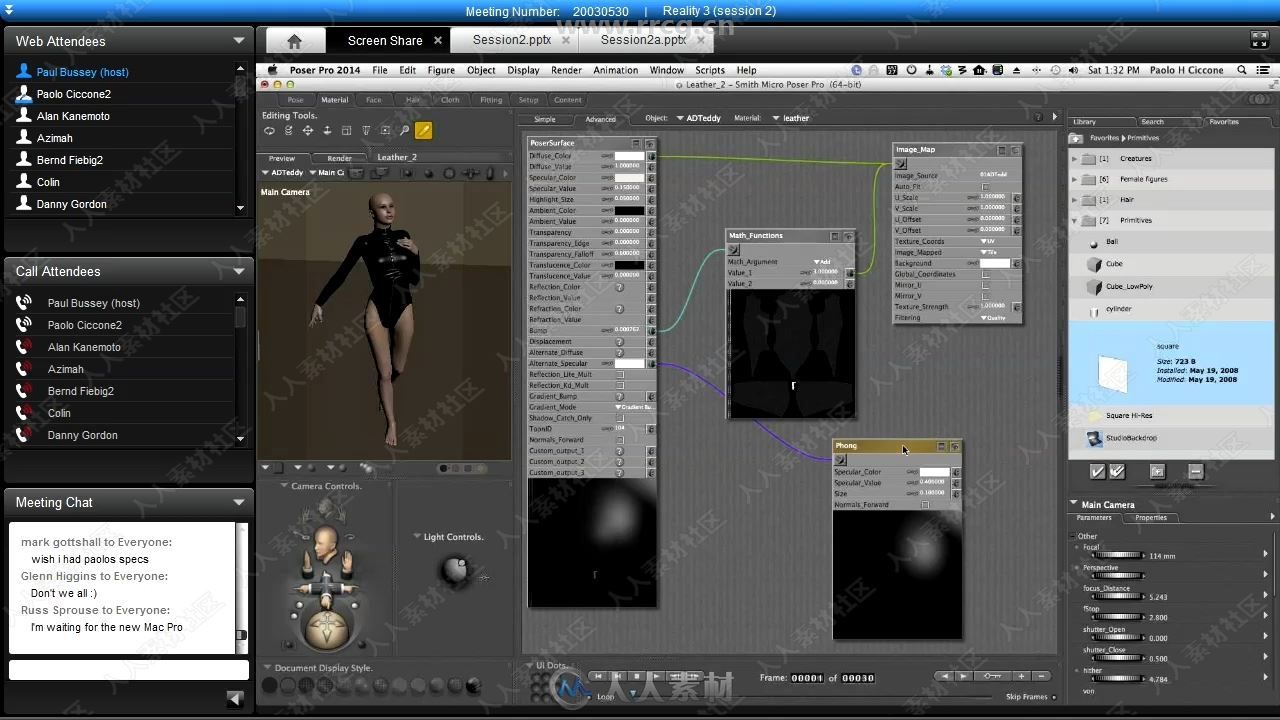Screen dimensions: 1280x720
Task: Select StudioBackdrop library item
Action: coord(1132,438)
